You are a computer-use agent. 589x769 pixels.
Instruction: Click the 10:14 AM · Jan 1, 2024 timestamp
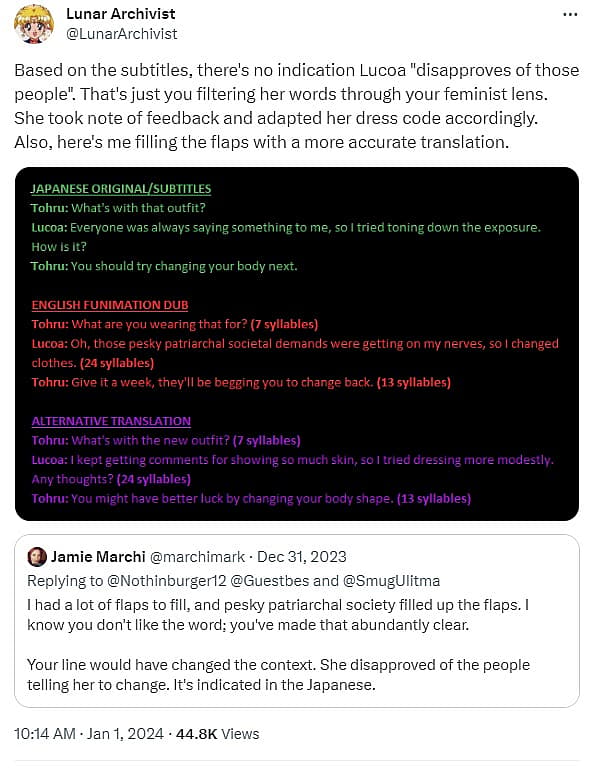tap(89, 734)
